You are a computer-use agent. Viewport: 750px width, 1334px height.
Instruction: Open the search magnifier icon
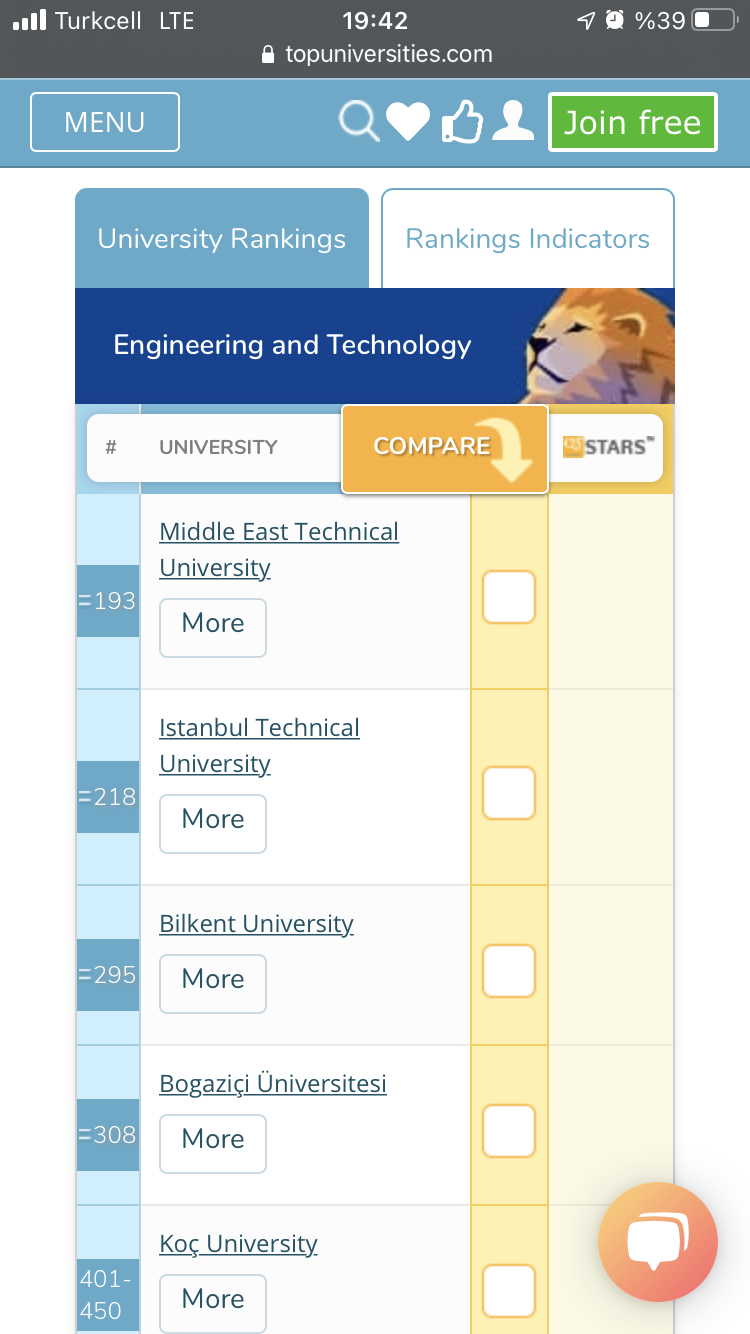tap(358, 123)
